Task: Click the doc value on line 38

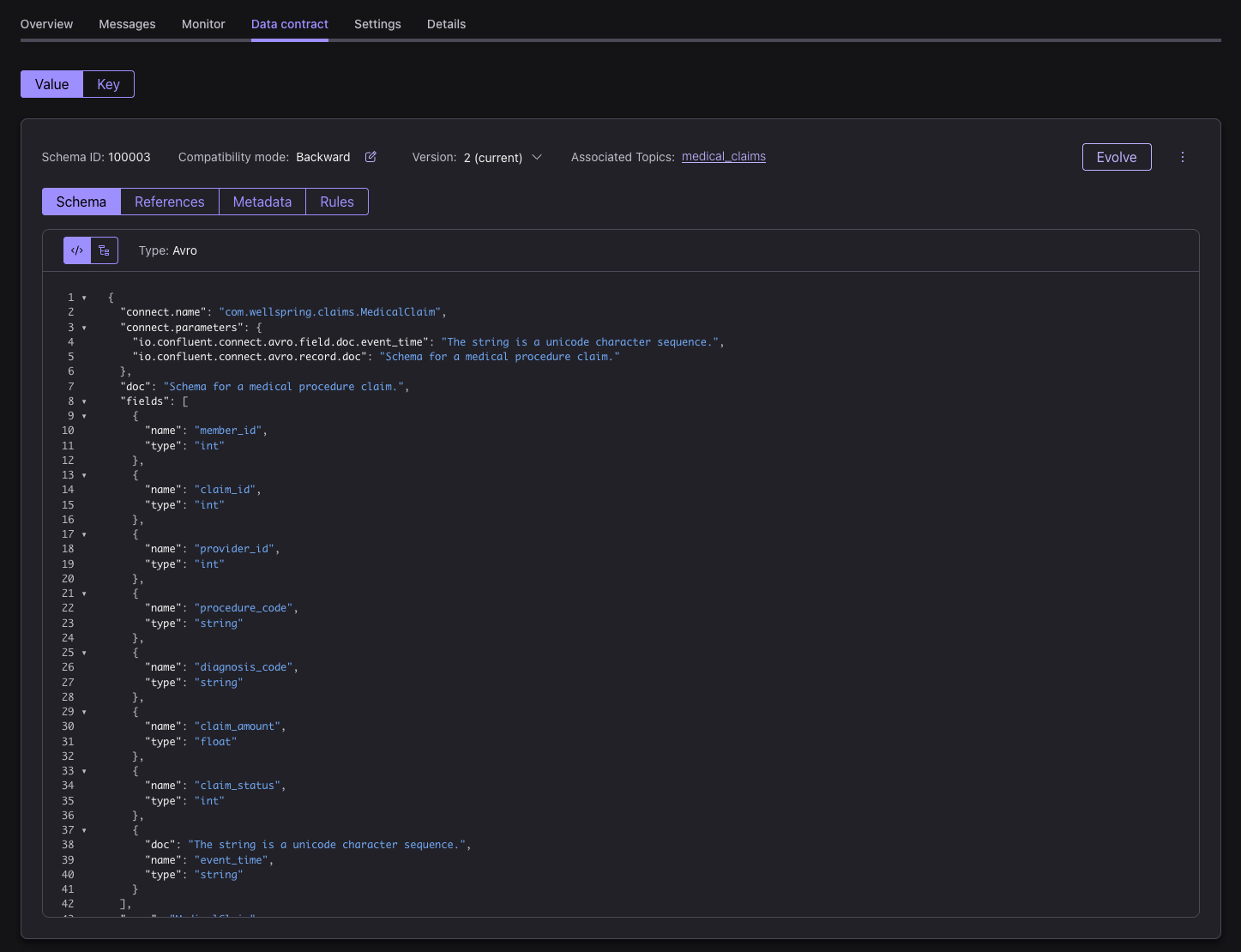Action: (327, 845)
